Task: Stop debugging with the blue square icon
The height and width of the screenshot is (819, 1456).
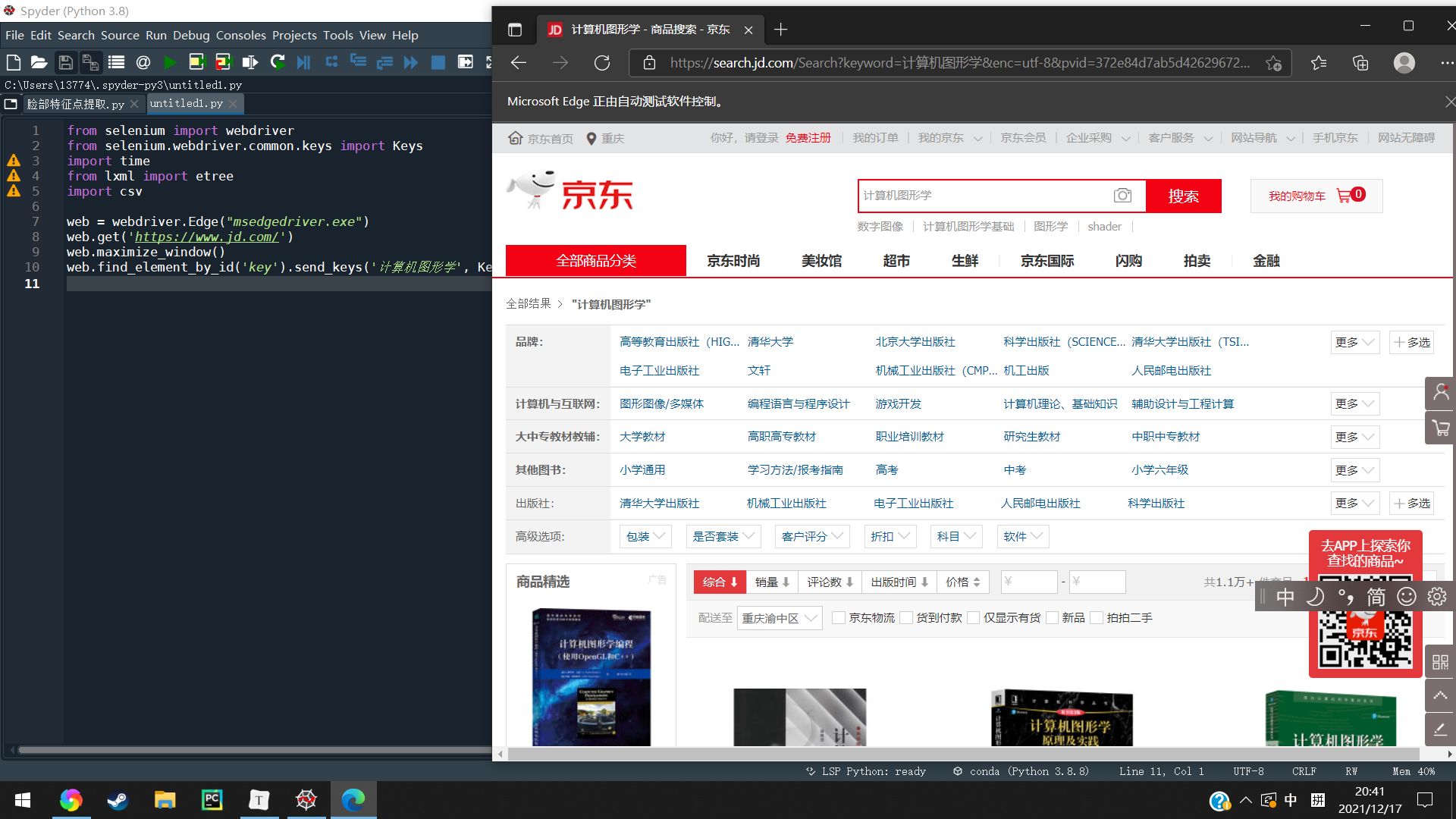Action: [438, 62]
